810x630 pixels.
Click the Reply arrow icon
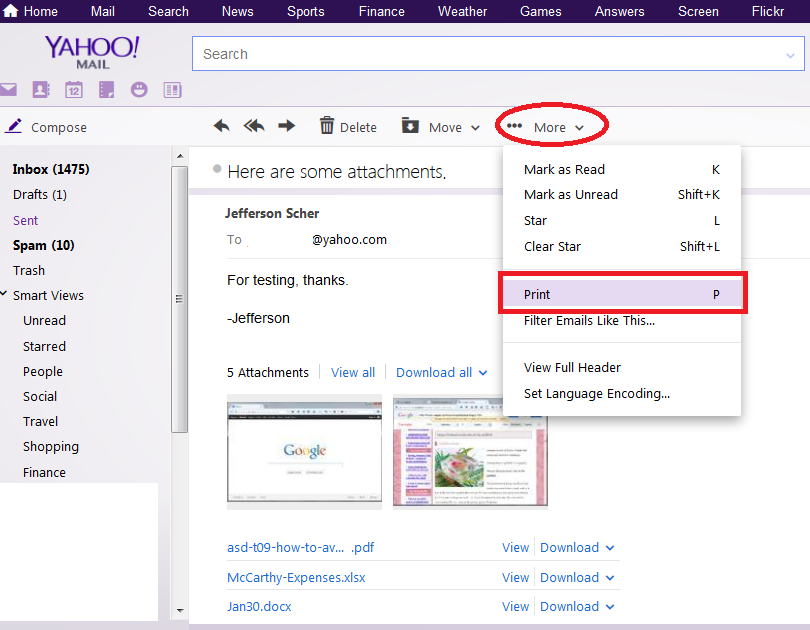[x=222, y=126]
